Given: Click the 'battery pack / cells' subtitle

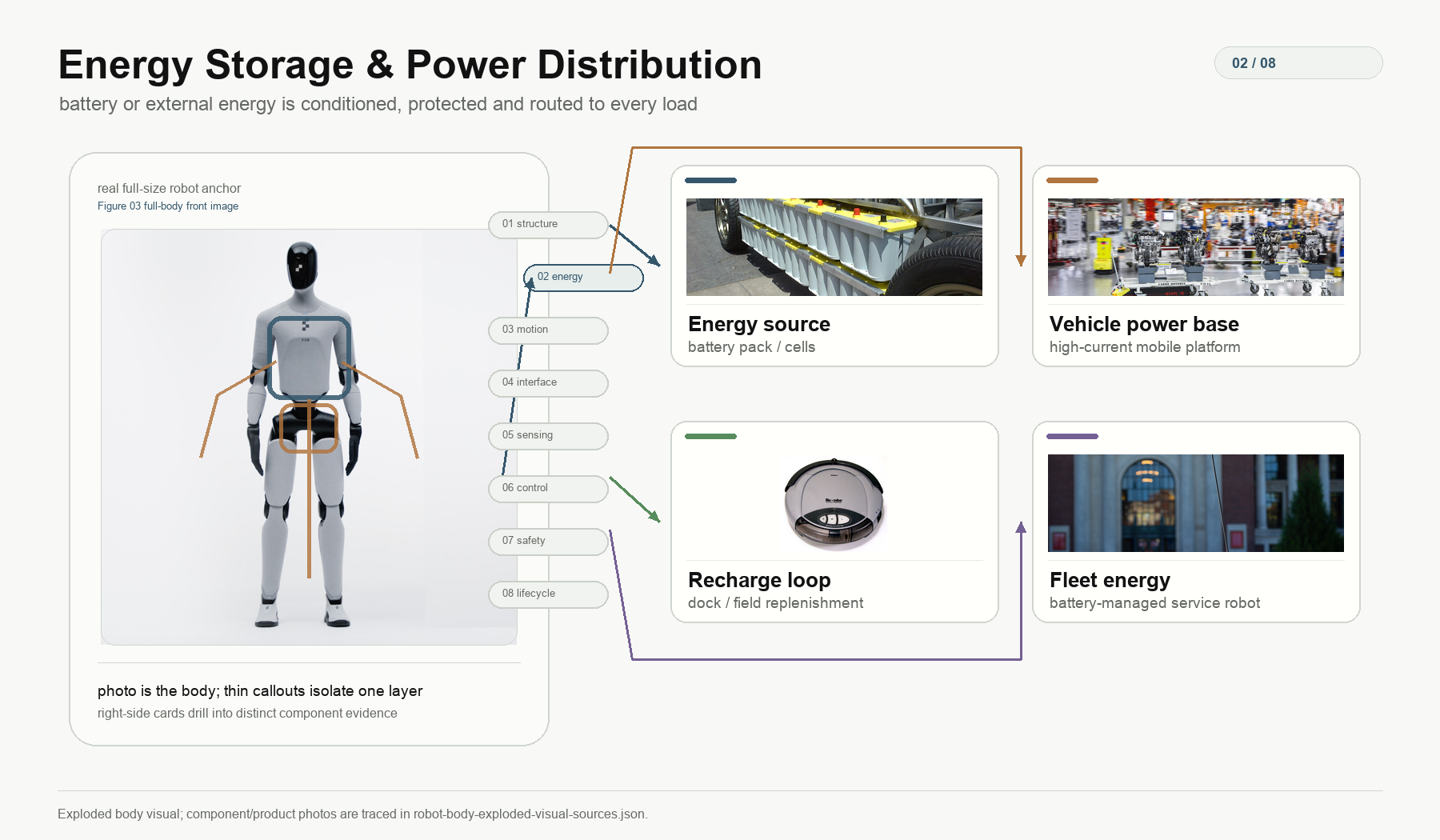Looking at the screenshot, I should pyautogui.click(x=751, y=347).
